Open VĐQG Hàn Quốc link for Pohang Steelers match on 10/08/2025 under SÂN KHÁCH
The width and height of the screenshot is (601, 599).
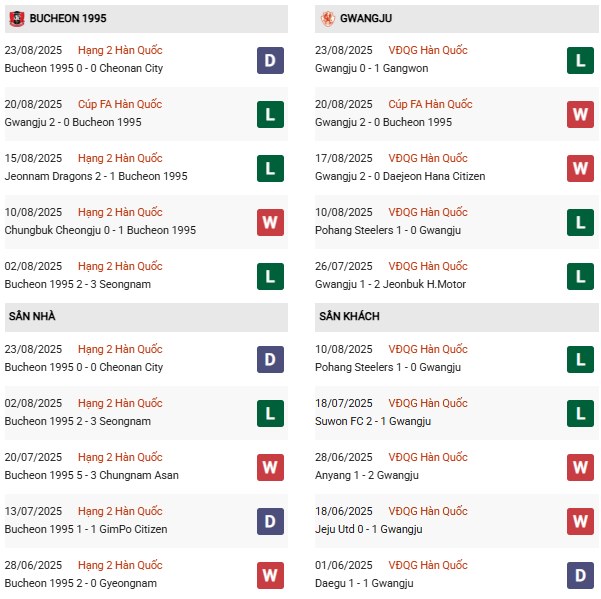tap(427, 349)
